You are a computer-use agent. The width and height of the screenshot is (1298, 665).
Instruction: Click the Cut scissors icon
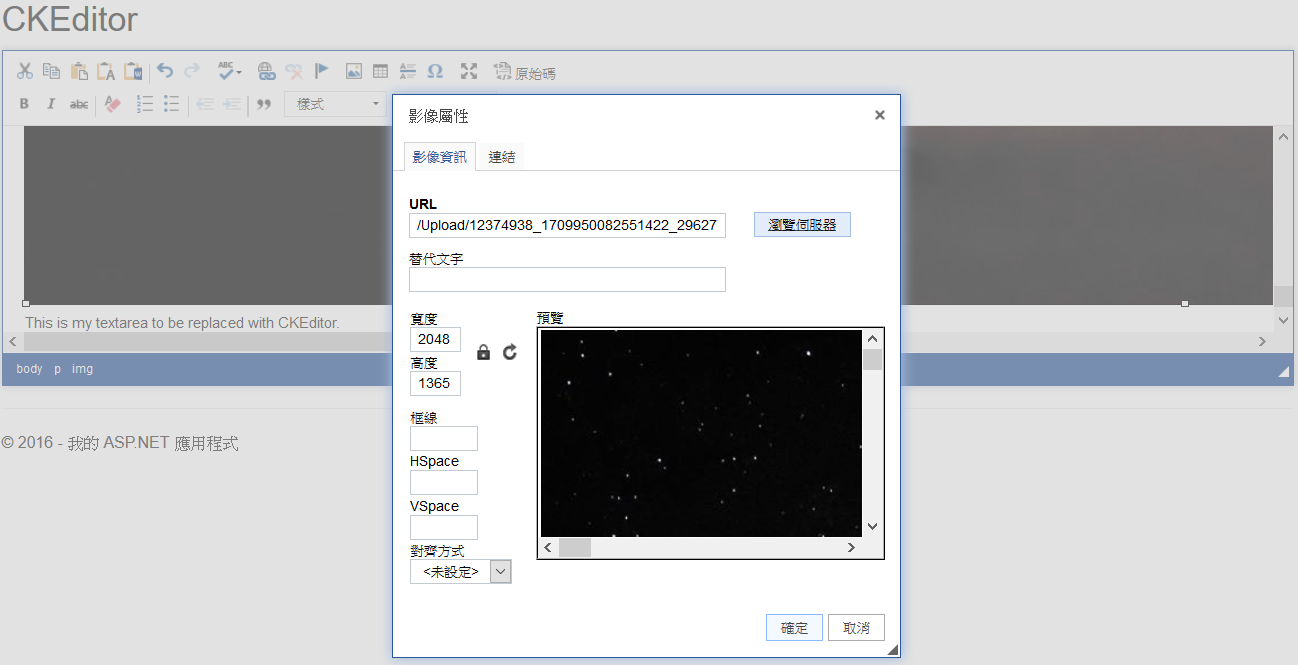click(x=25, y=71)
